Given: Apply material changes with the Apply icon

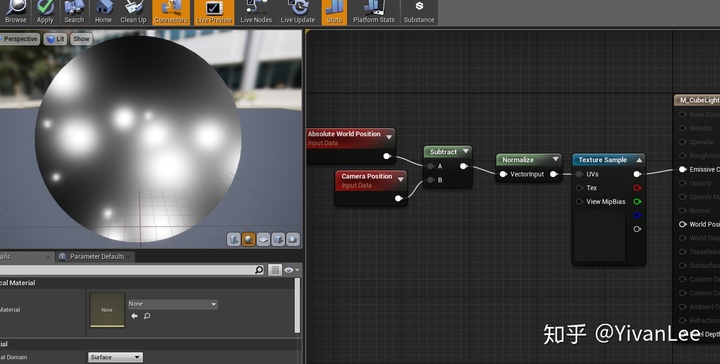Looking at the screenshot, I should tap(45, 12).
